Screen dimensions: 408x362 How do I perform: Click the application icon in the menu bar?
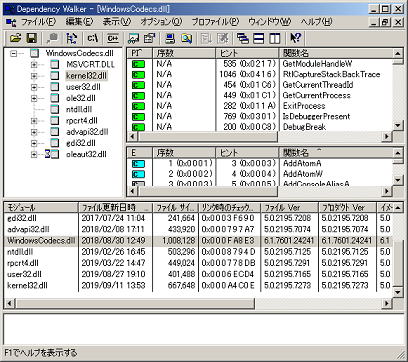click(11, 22)
